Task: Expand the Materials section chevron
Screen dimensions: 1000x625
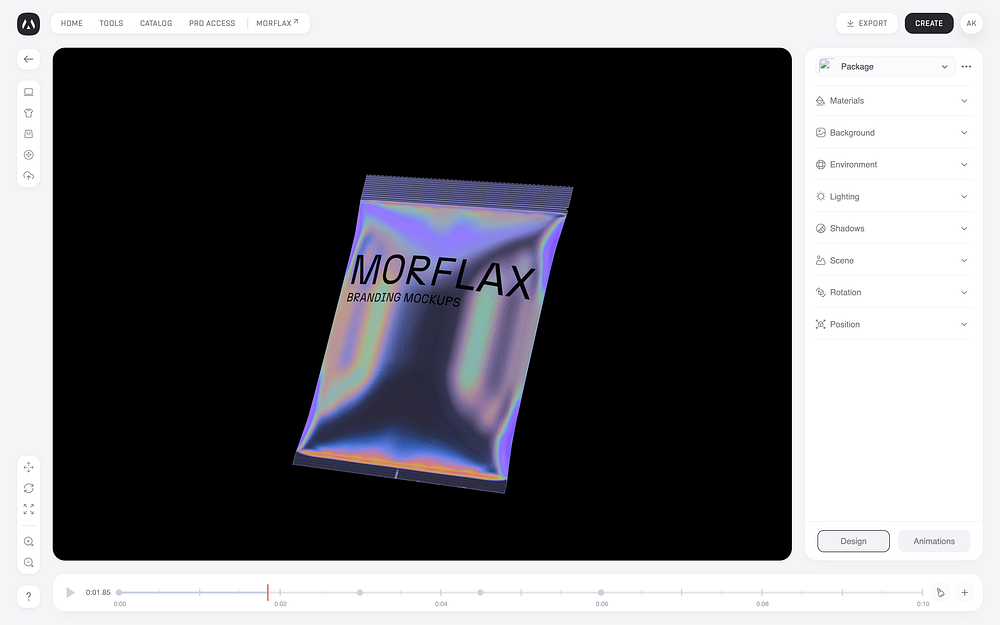Action: 964,101
